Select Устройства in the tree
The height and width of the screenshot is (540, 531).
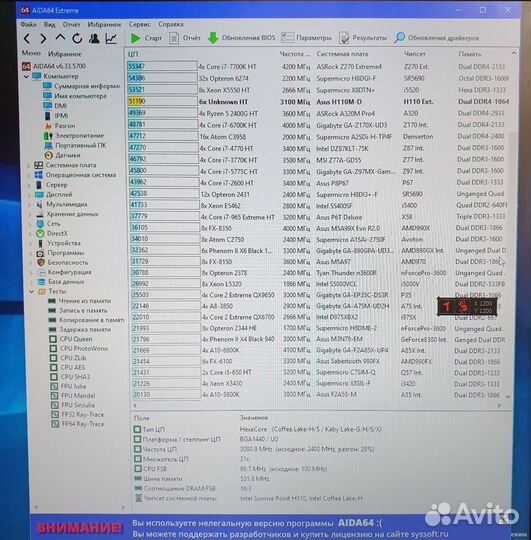coord(58,243)
